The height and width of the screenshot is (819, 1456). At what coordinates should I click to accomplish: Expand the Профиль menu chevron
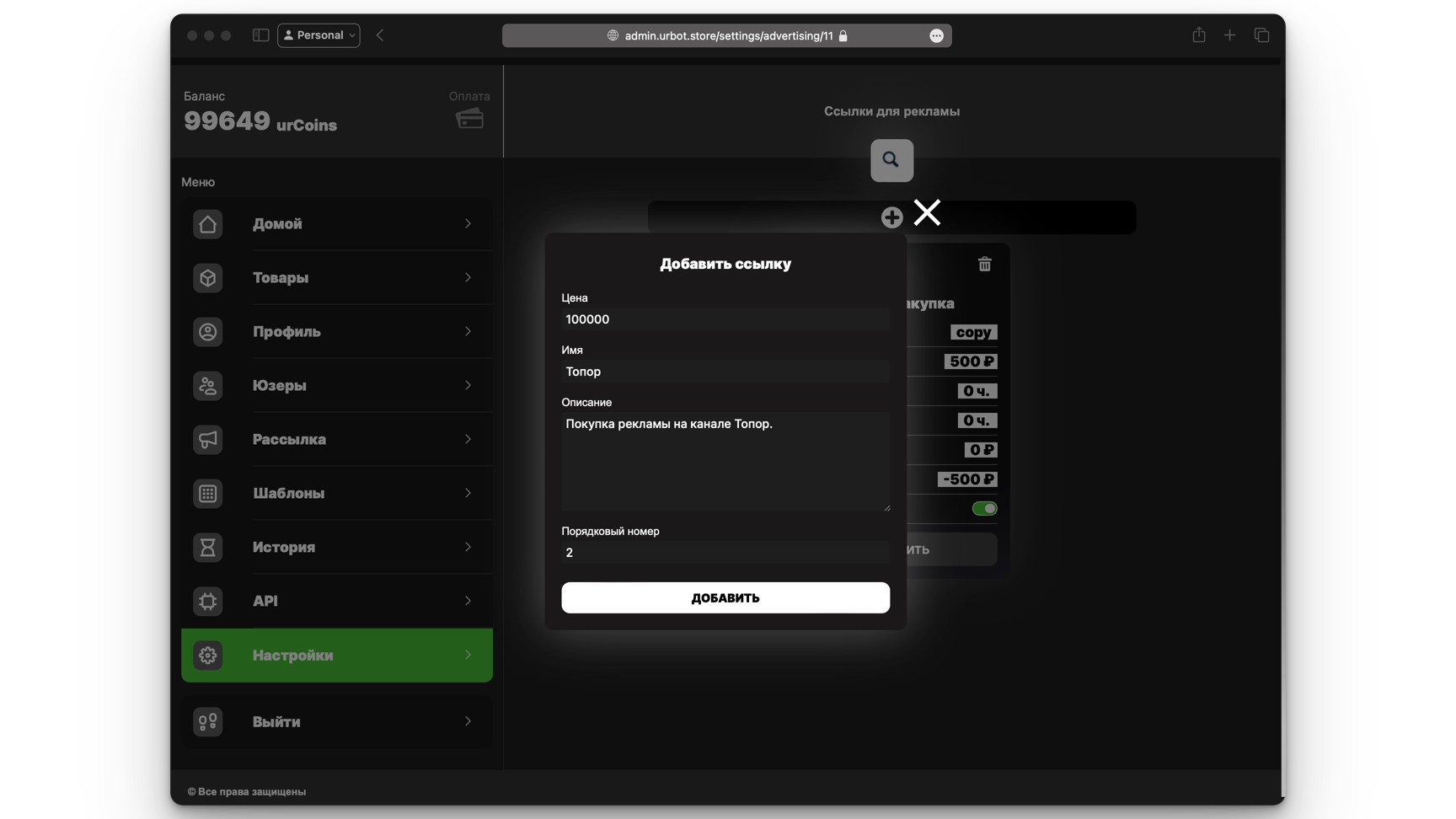[468, 332]
